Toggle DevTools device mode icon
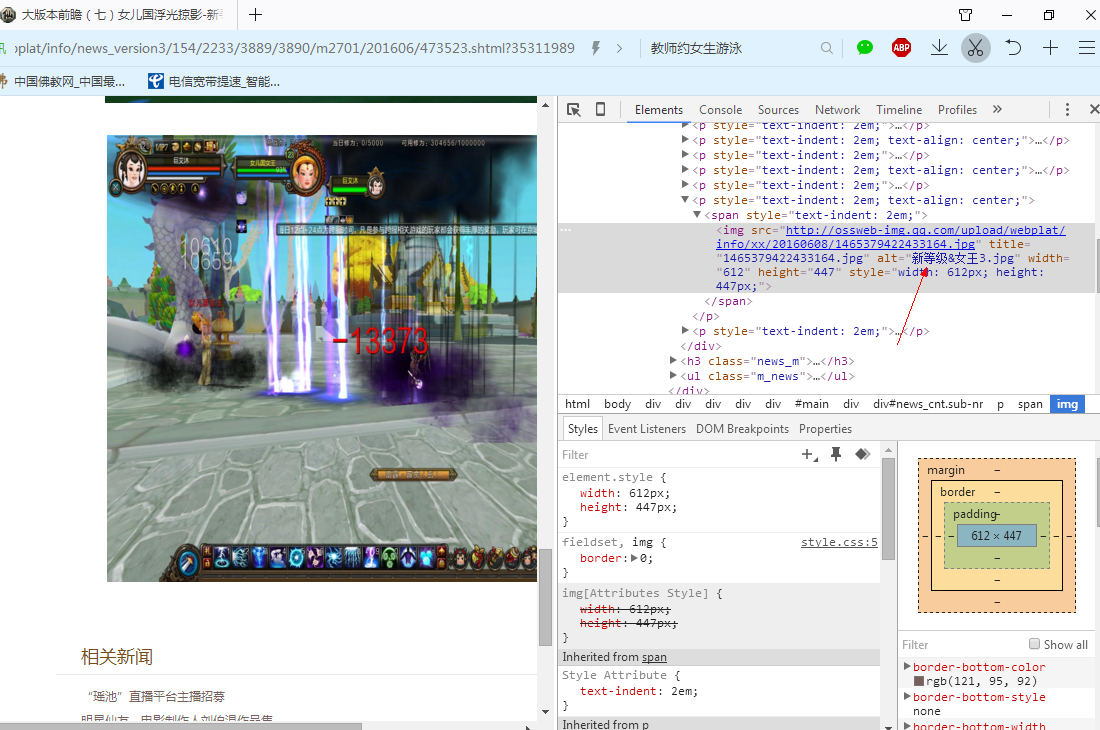1100x730 pixels. click(x=601, y=109)
